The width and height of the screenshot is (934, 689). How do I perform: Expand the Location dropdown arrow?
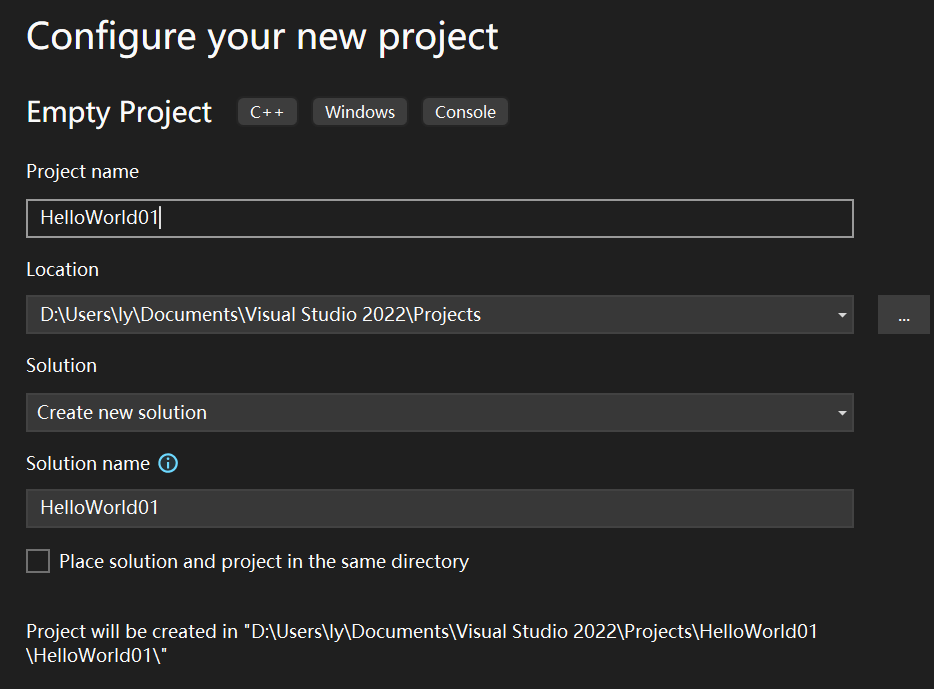point(842,315)
